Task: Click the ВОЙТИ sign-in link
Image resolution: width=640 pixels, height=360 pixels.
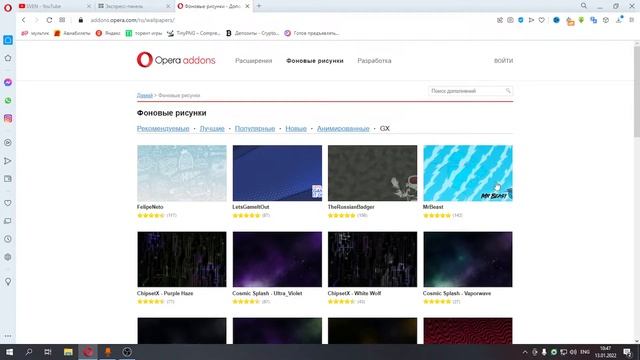Action: click(503, 60)
